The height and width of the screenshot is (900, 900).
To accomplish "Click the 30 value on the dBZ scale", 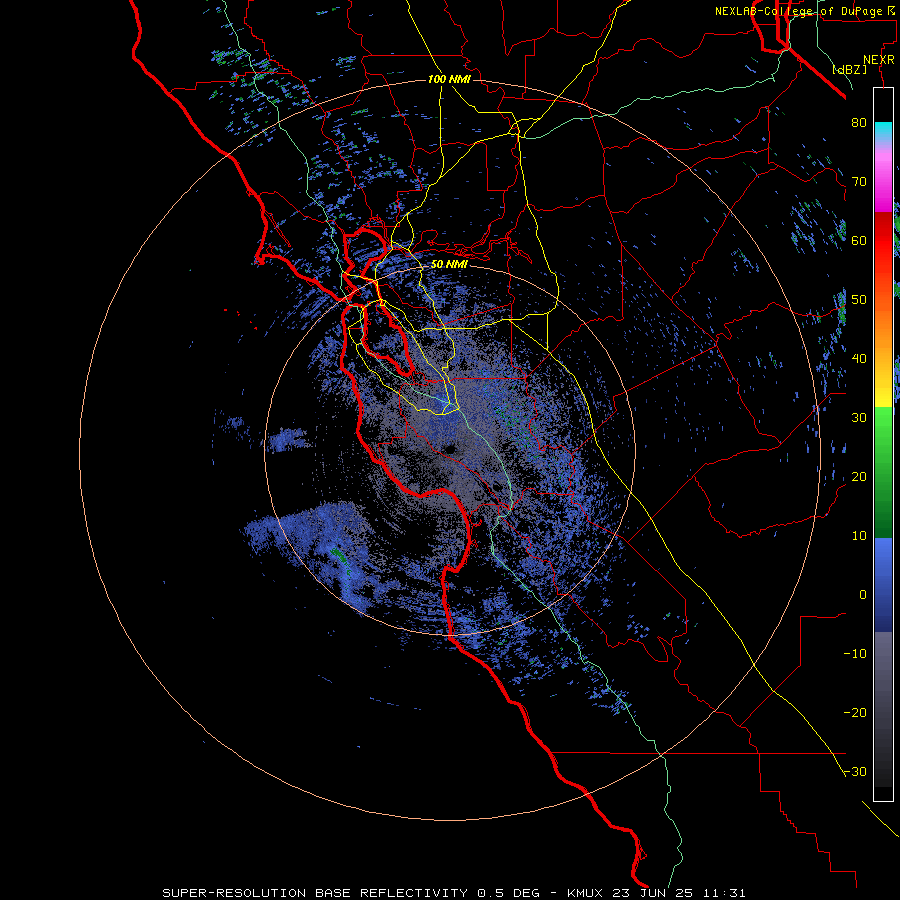I will (x=859, y=417).
